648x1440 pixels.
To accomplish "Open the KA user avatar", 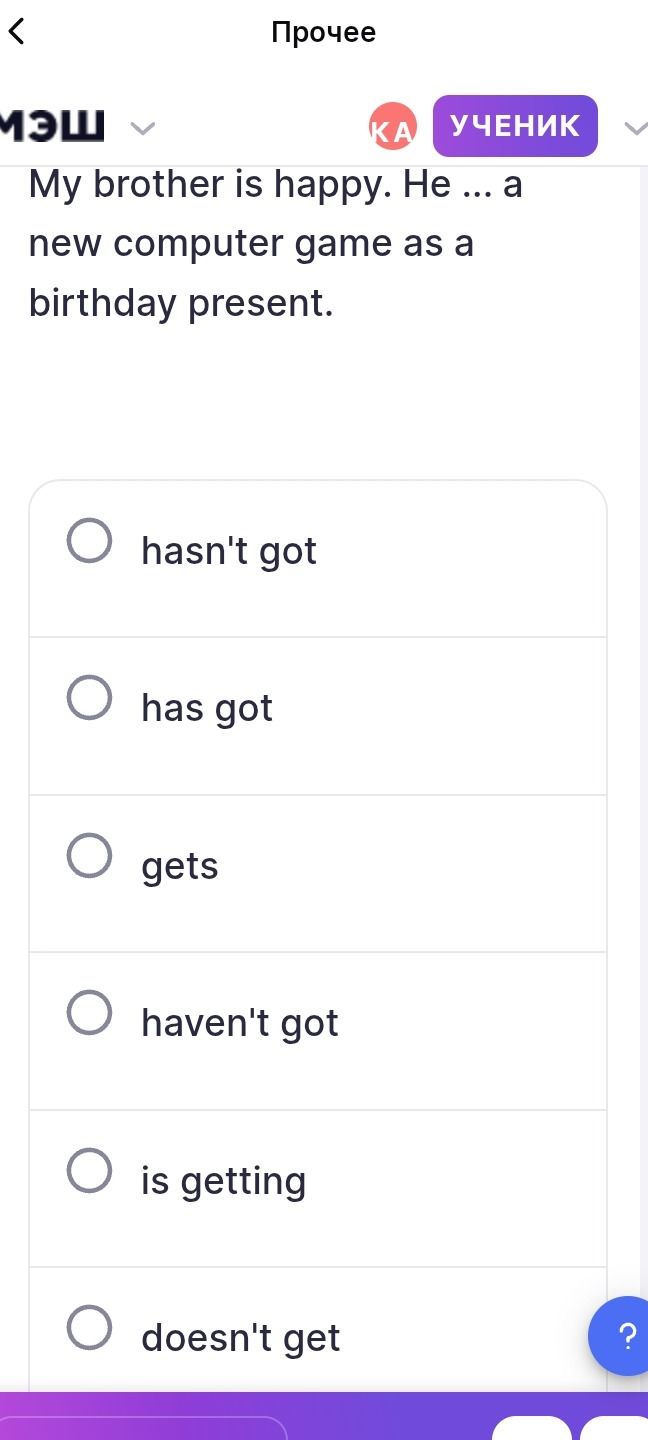I will (392, 127).
